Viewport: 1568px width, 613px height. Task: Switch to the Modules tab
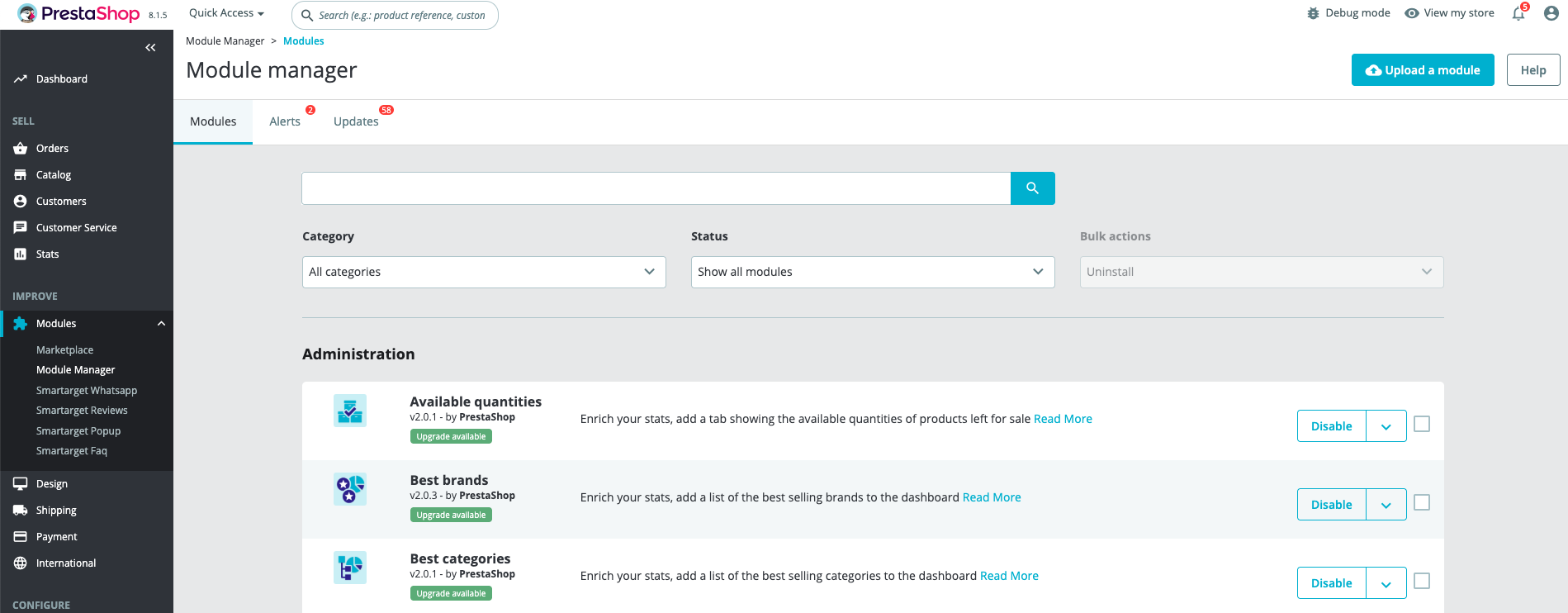click(x=213, y=121)
